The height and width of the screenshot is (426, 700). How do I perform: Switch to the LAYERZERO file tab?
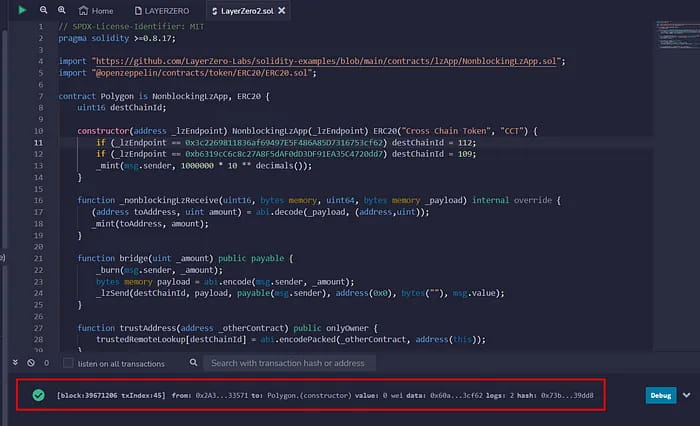tap(162, 11)
